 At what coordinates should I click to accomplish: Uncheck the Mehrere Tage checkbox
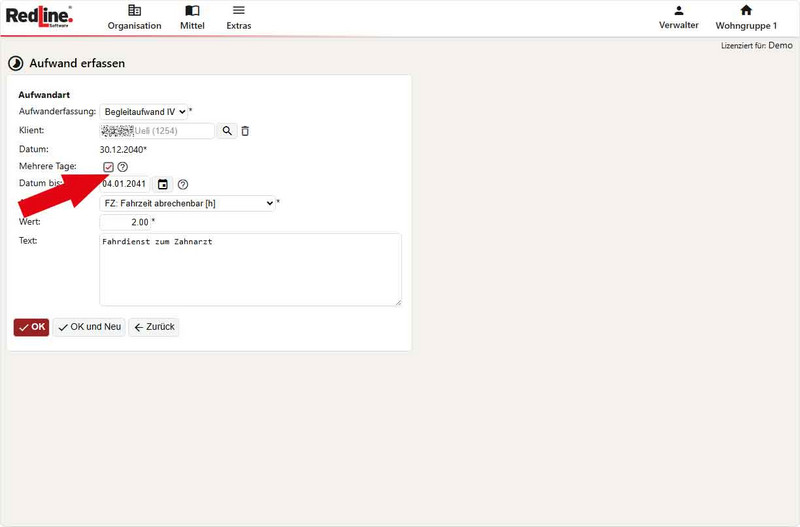tap(108, 167)
